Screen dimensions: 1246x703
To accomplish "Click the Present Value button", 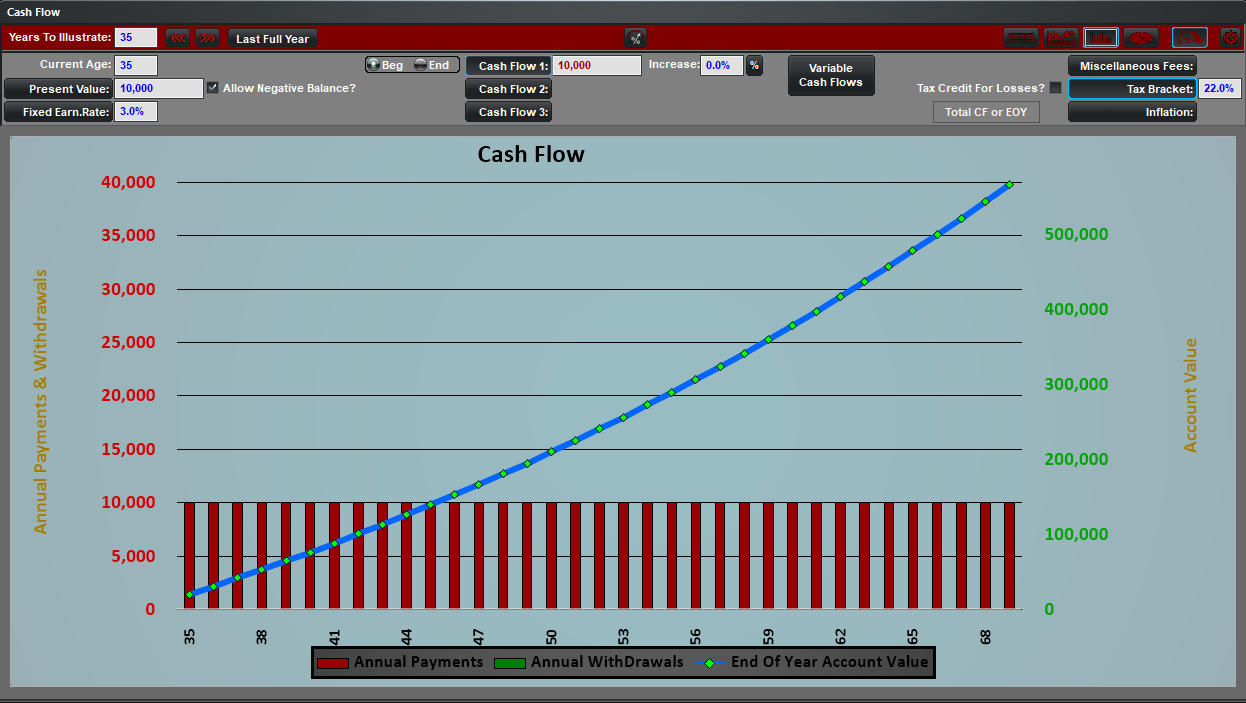I will click(59, 89).
